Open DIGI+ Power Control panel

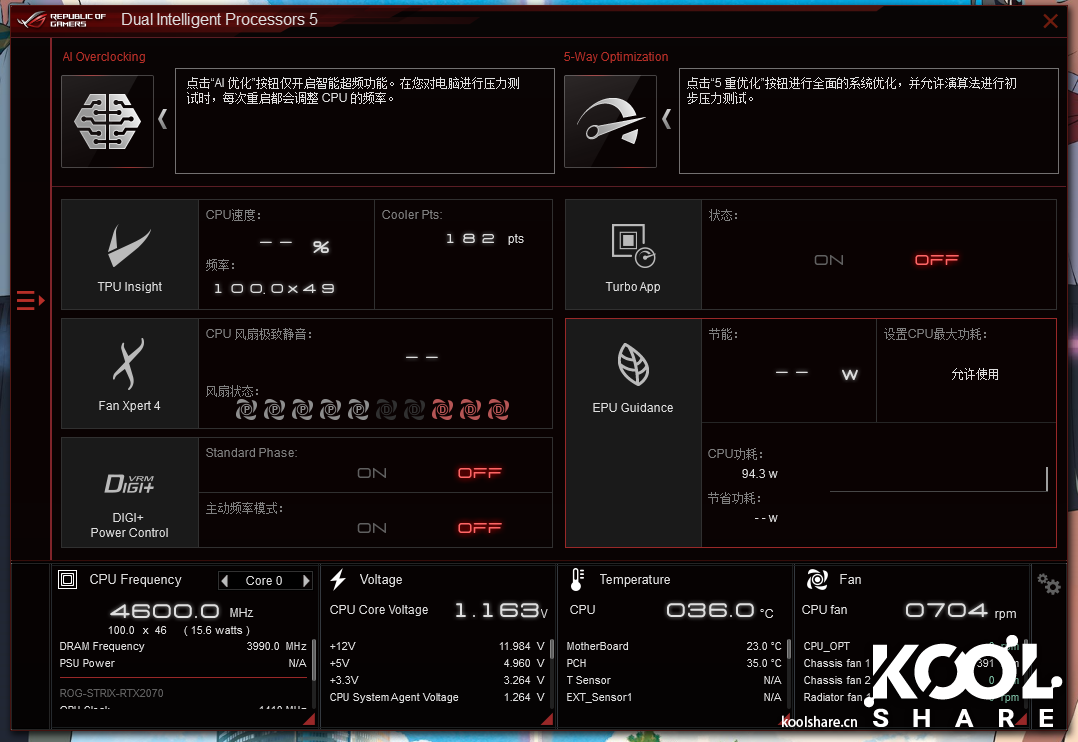coord(130,492)
